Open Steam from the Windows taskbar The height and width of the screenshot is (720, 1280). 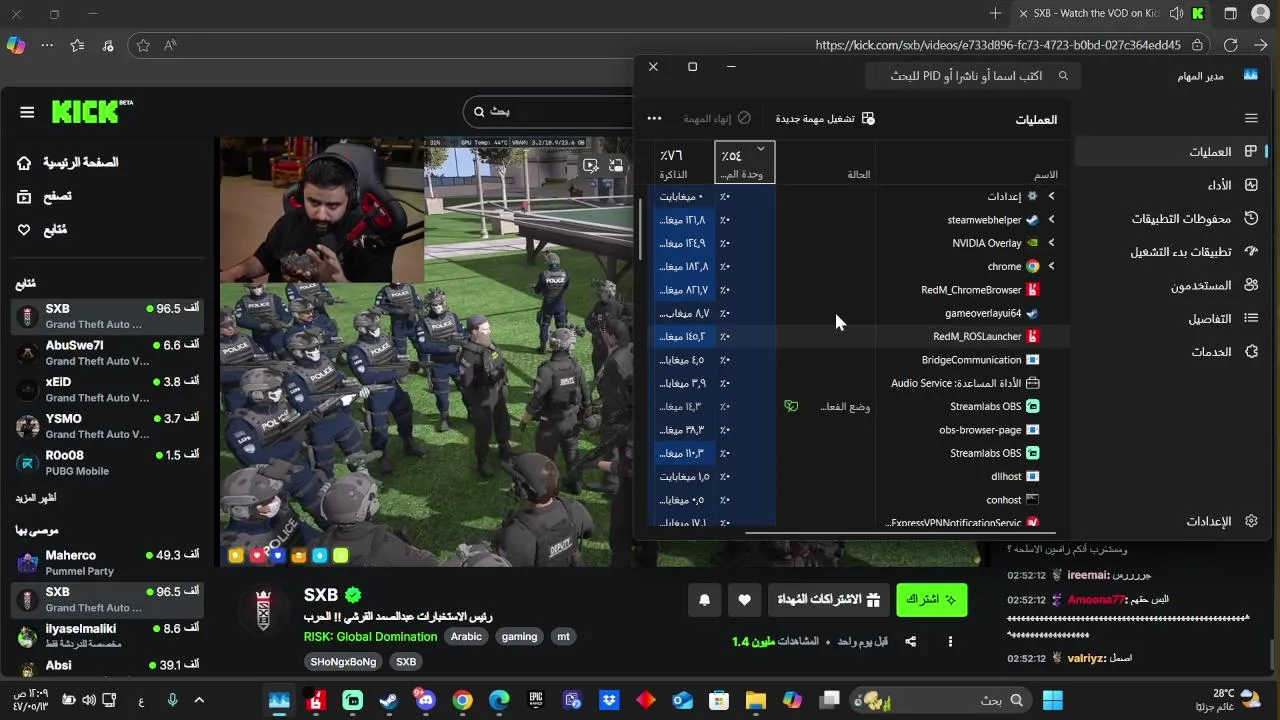(389, 700)
